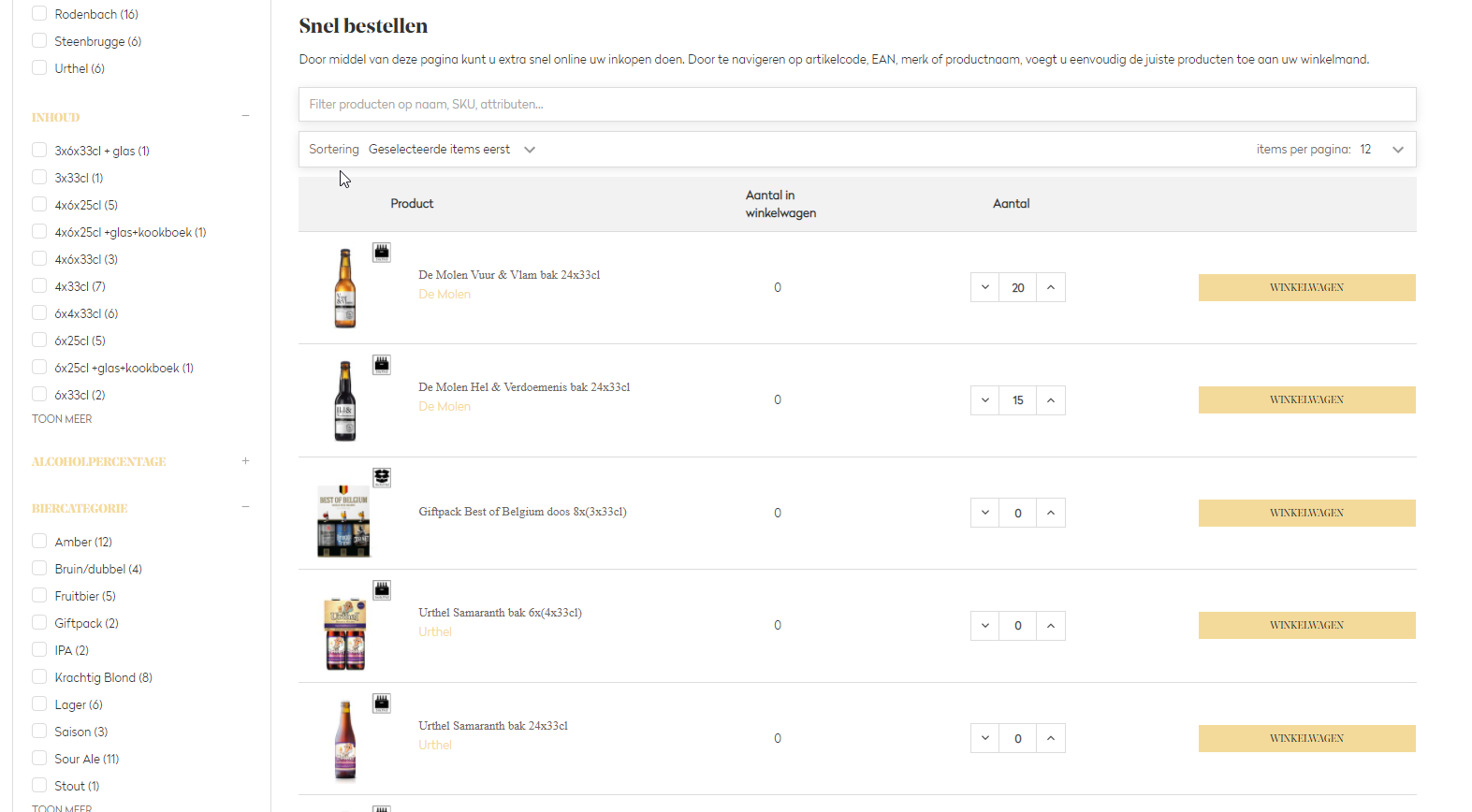This screenshot has height=812, width=1472.
Task: Check the 4x33cl (7) option
Action: (39, 285)
